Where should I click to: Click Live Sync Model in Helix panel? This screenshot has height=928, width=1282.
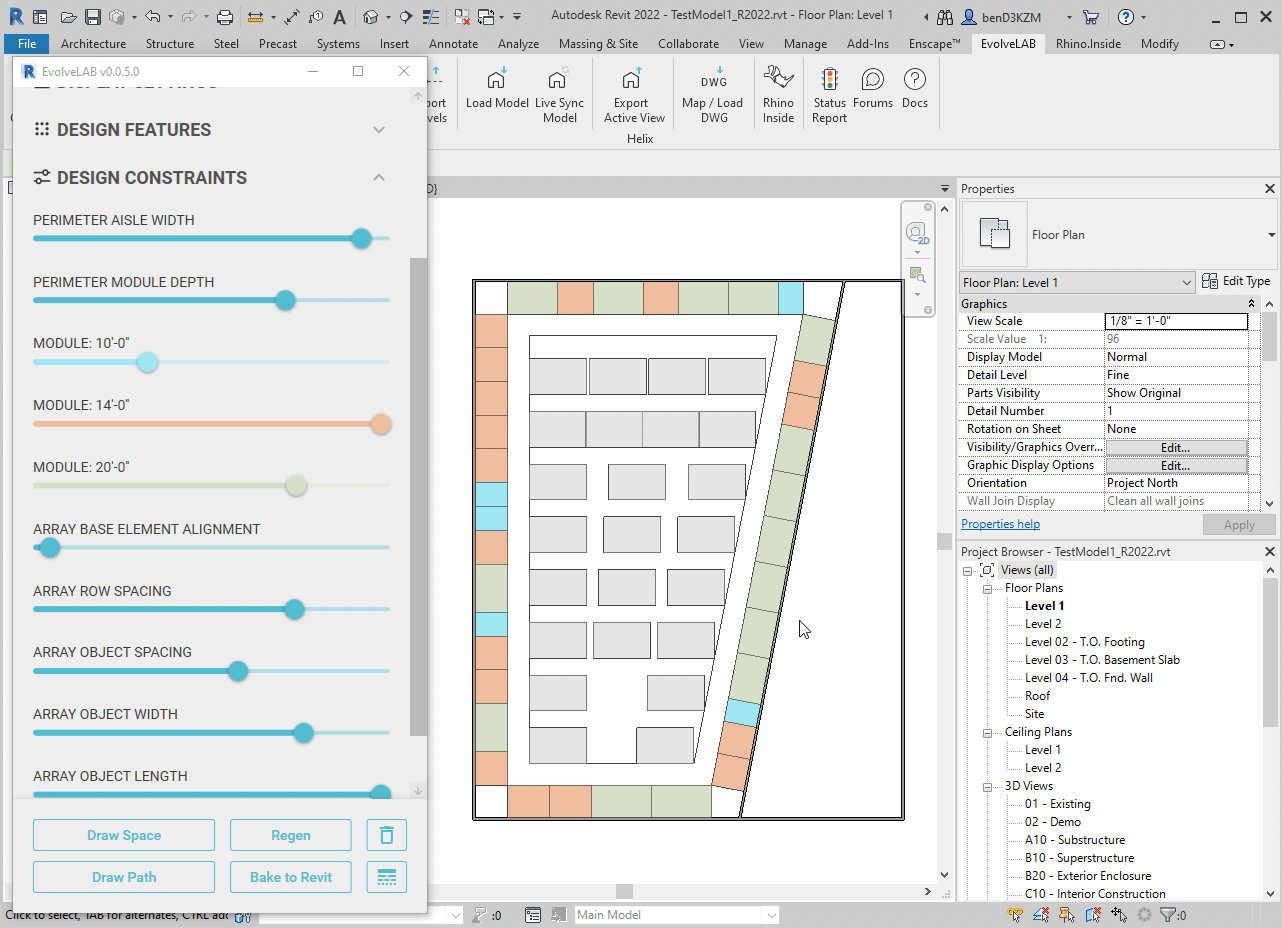560,96
